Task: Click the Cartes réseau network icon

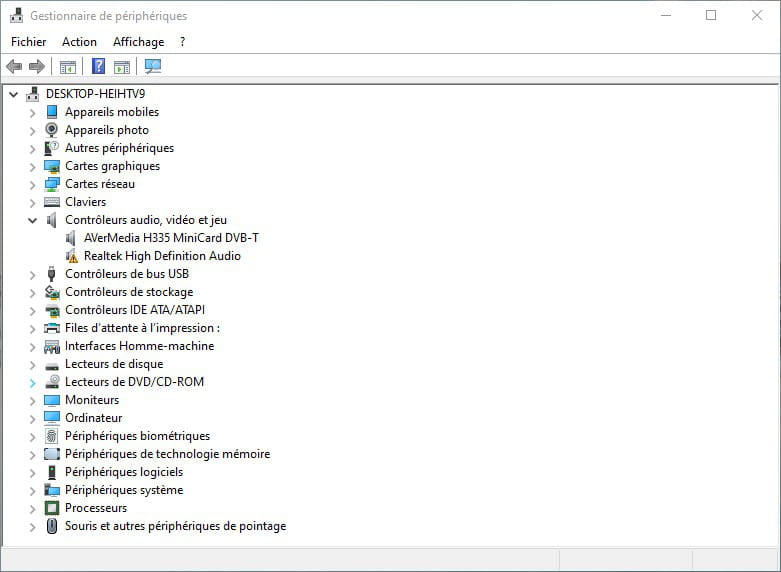Action: (51, 184)
